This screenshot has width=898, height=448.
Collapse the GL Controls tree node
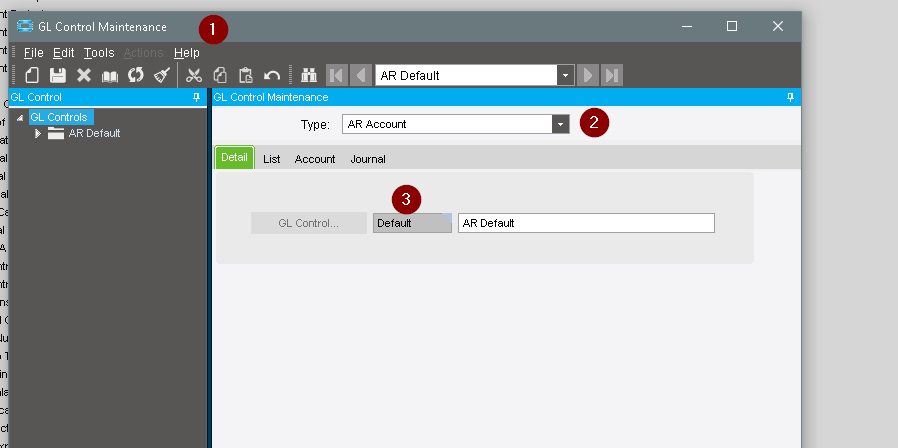20,117
